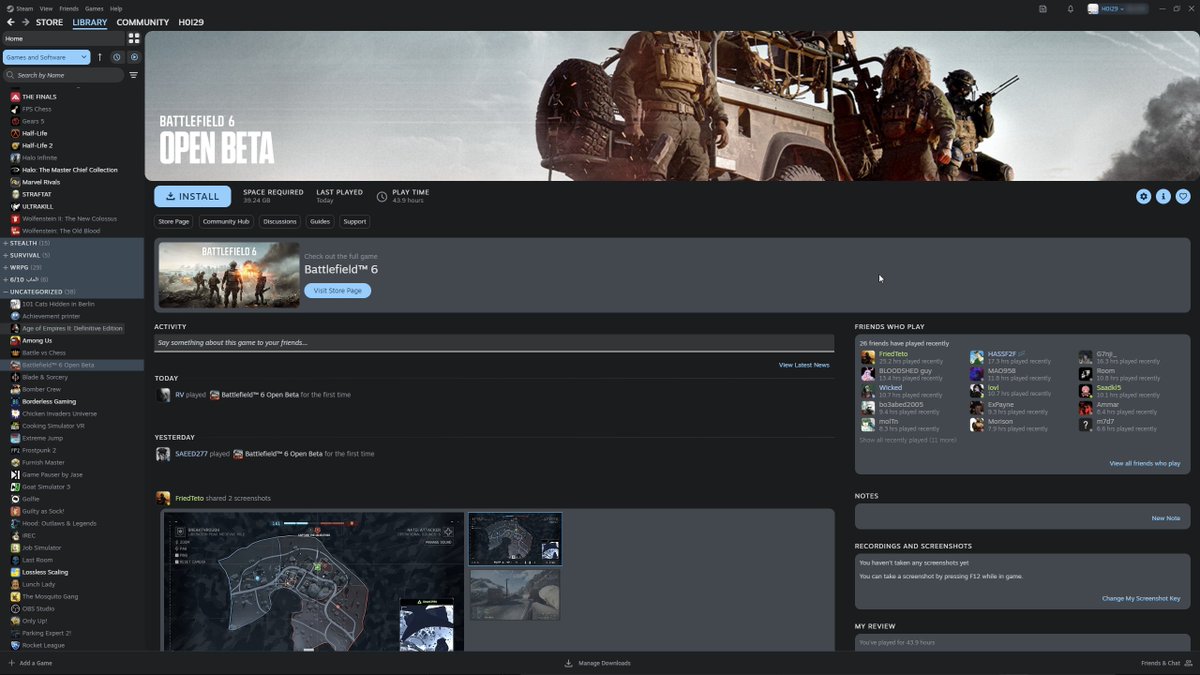1200x675 pixels.
Task: Open the Support button
Action: click(355, 222)
